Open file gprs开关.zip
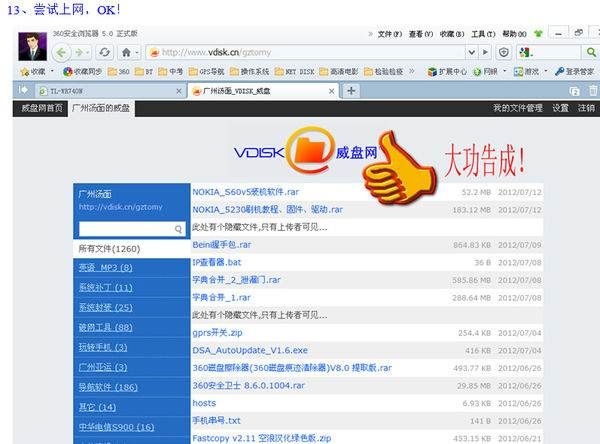Screen dimensions: 600x444 pos(217,333)
